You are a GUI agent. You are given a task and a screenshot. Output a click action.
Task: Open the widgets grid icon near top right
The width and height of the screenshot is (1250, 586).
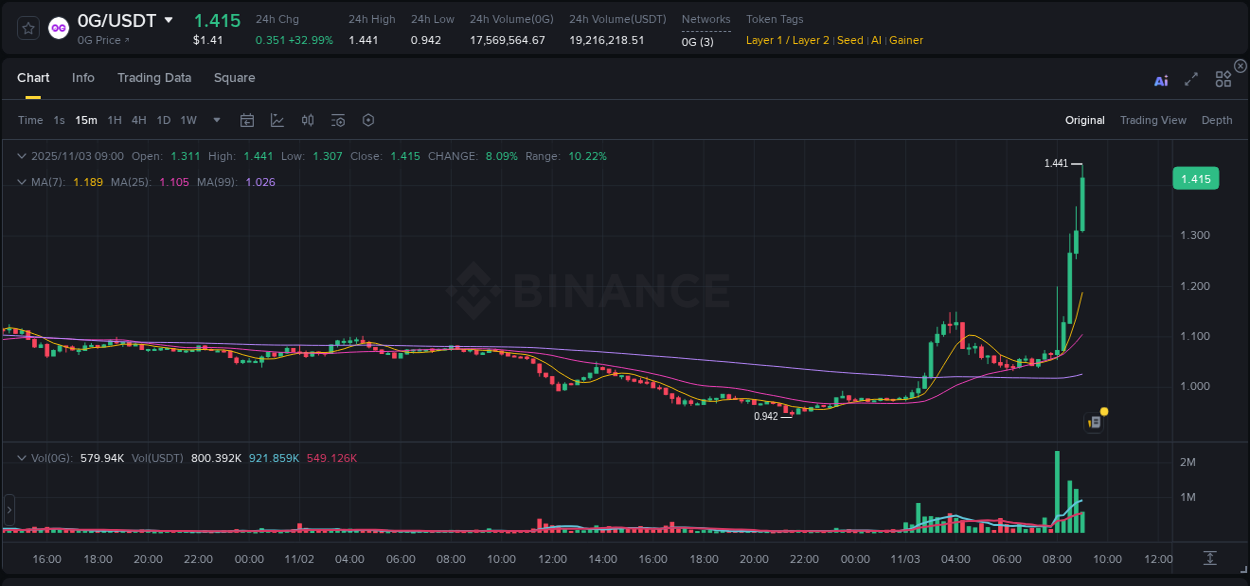point(1222,79)
